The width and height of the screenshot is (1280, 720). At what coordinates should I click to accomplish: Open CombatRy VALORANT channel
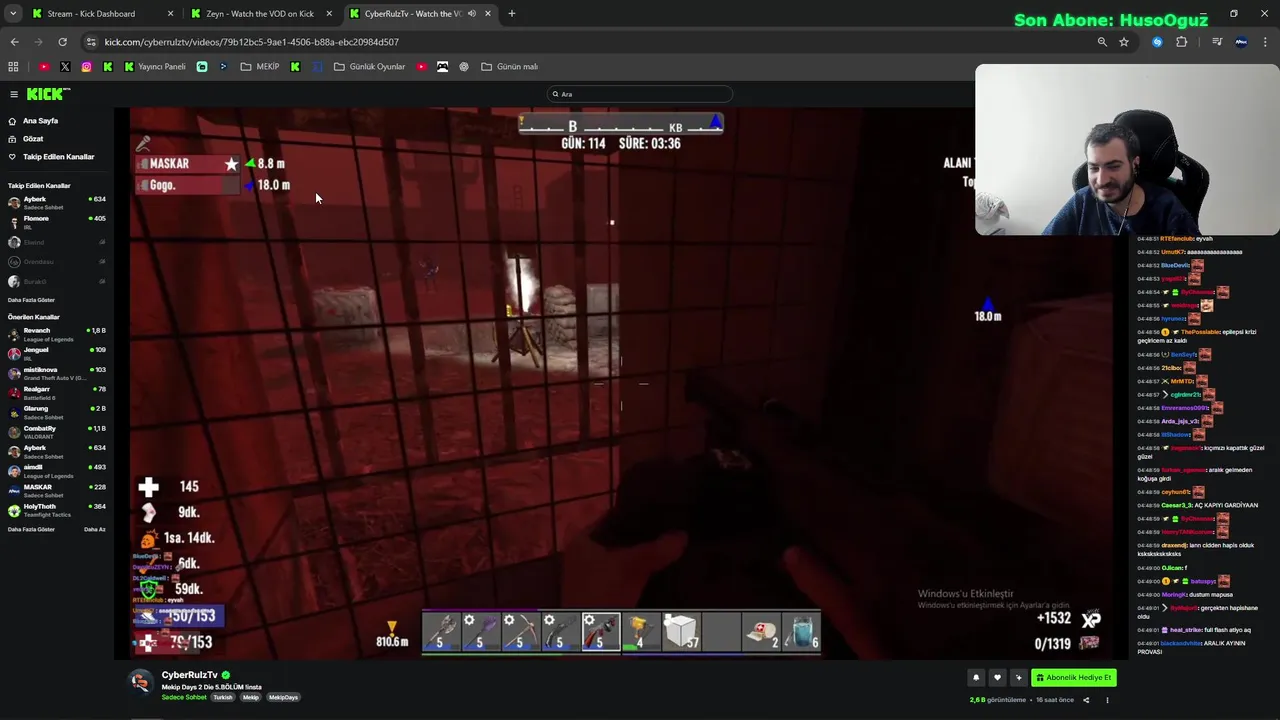(57, 431)
